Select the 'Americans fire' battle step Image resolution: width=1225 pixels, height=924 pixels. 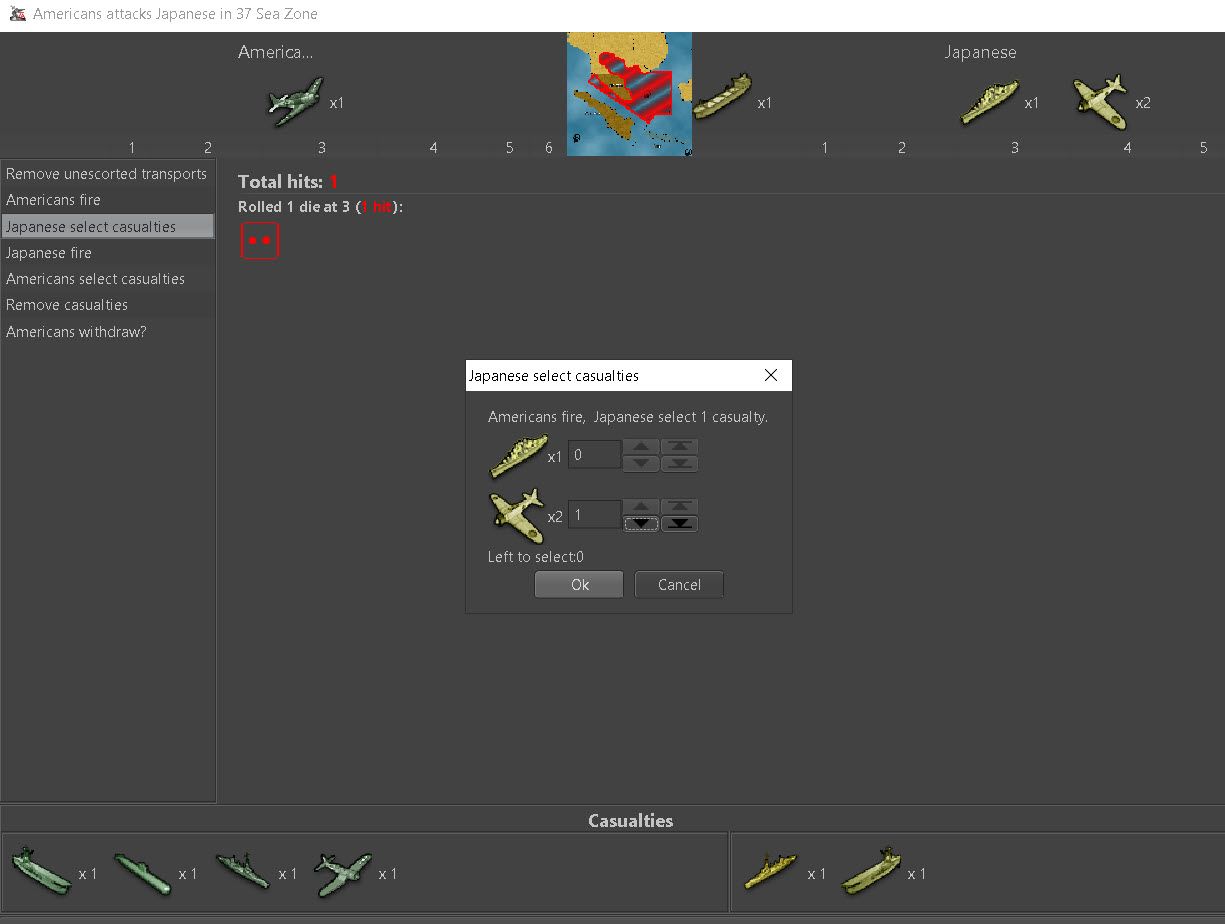(54, 200)
